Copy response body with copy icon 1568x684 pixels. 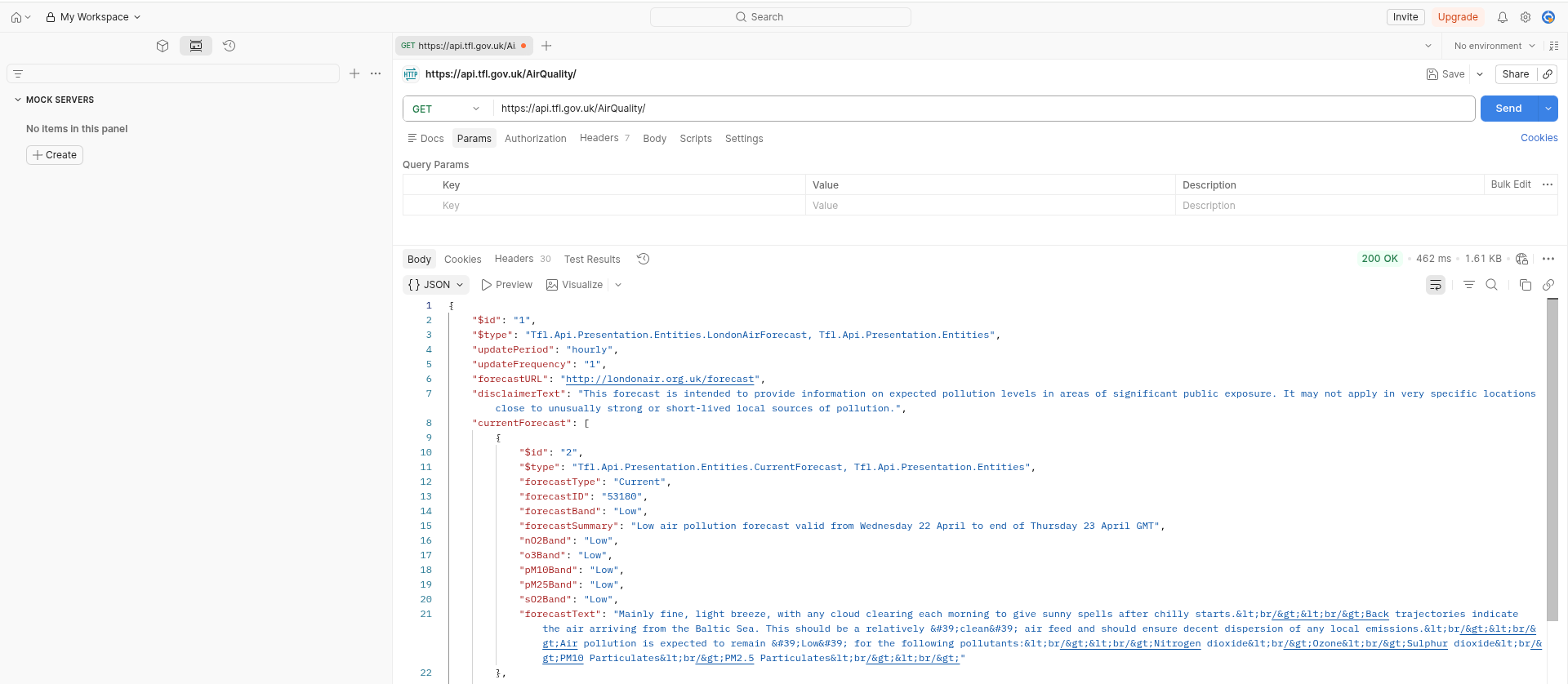[x=1525, y=285]
